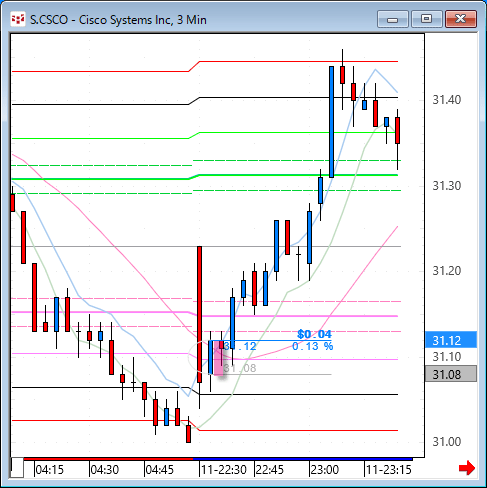Minimize the S.CSCO chart window

(393, 19)
